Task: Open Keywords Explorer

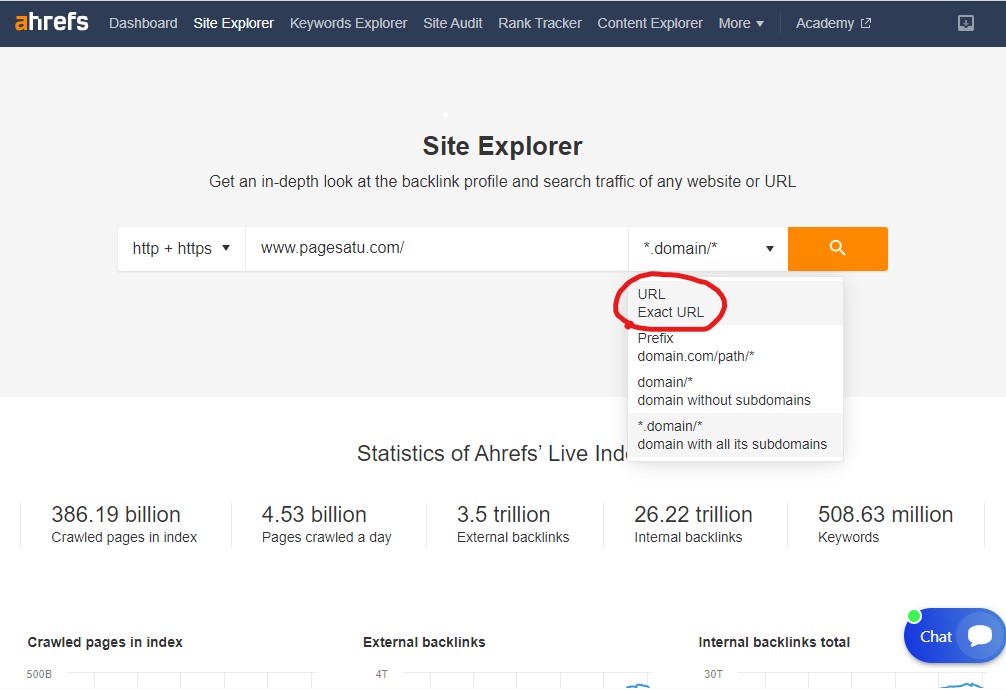Action: tap(348, 23)
